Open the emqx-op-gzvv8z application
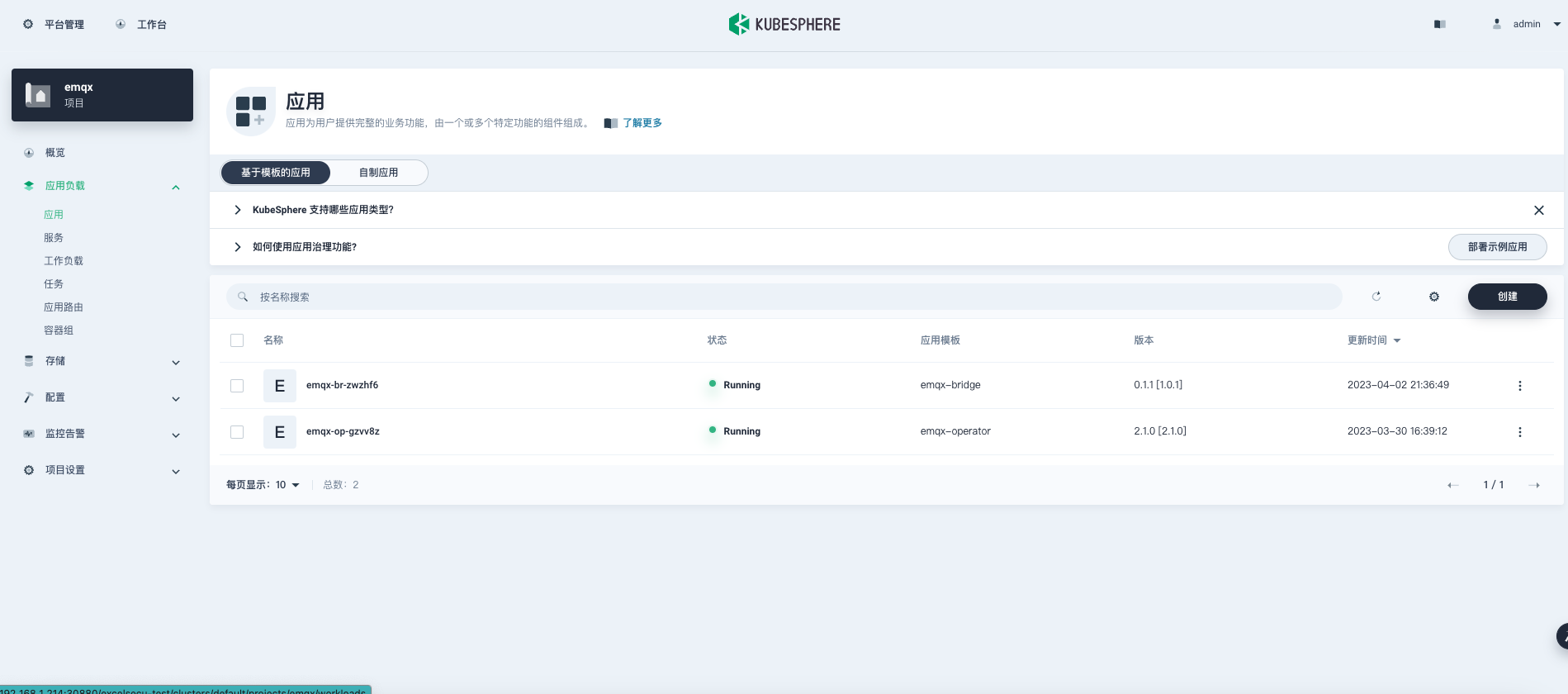Screen dimensions: 1568x694 coord(343,431)
